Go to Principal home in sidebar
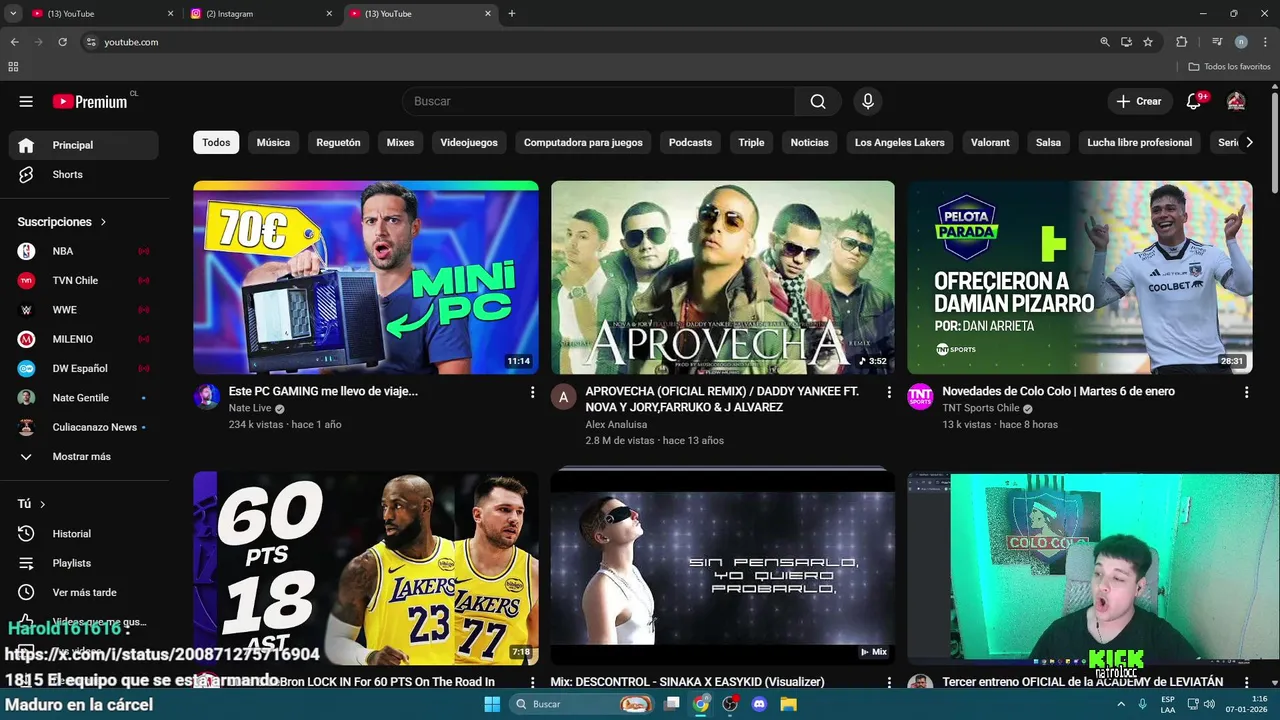This screenshot has width=1280, height=720. coord(84,145)
